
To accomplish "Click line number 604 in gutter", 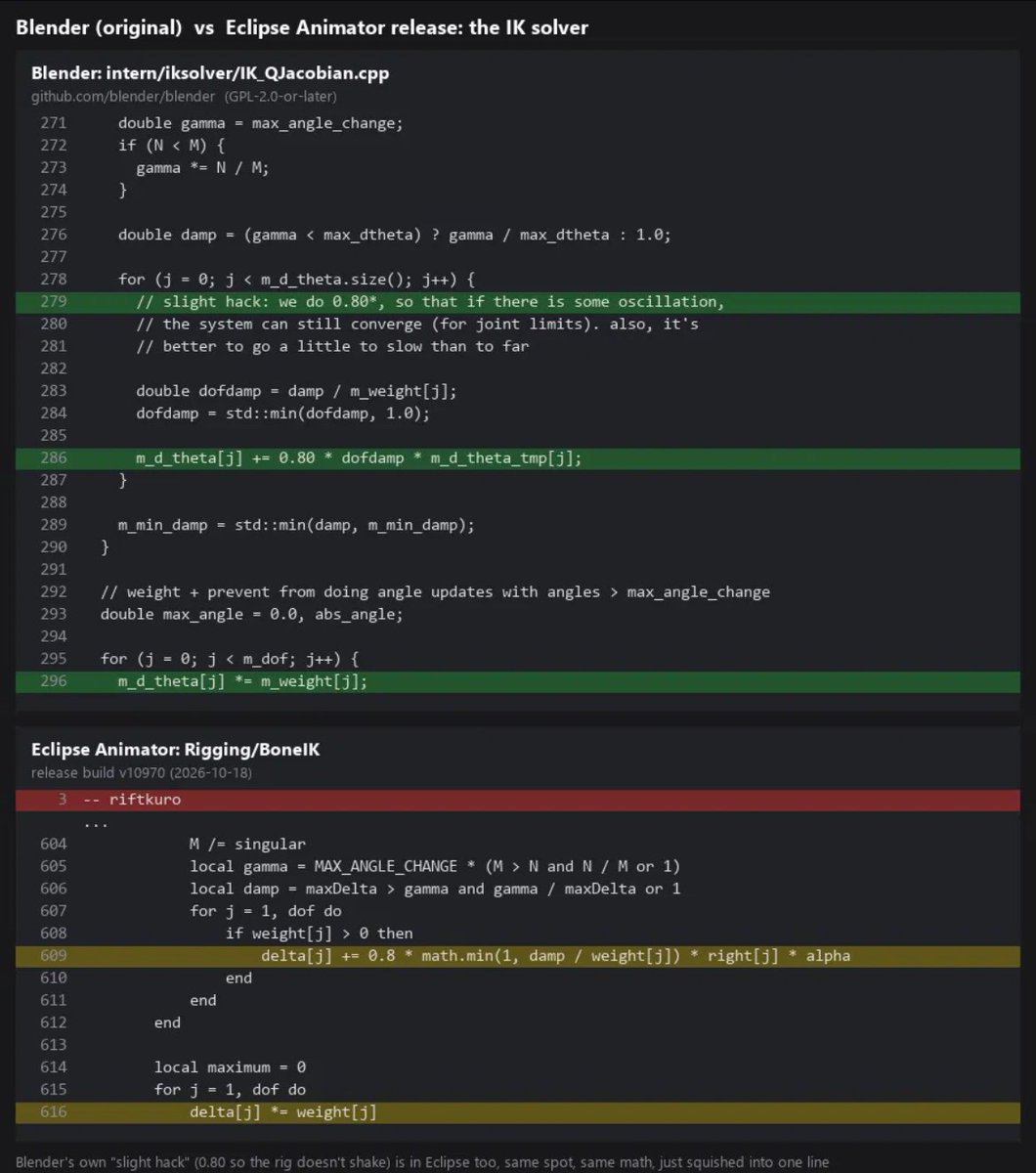I will [54, 844].
